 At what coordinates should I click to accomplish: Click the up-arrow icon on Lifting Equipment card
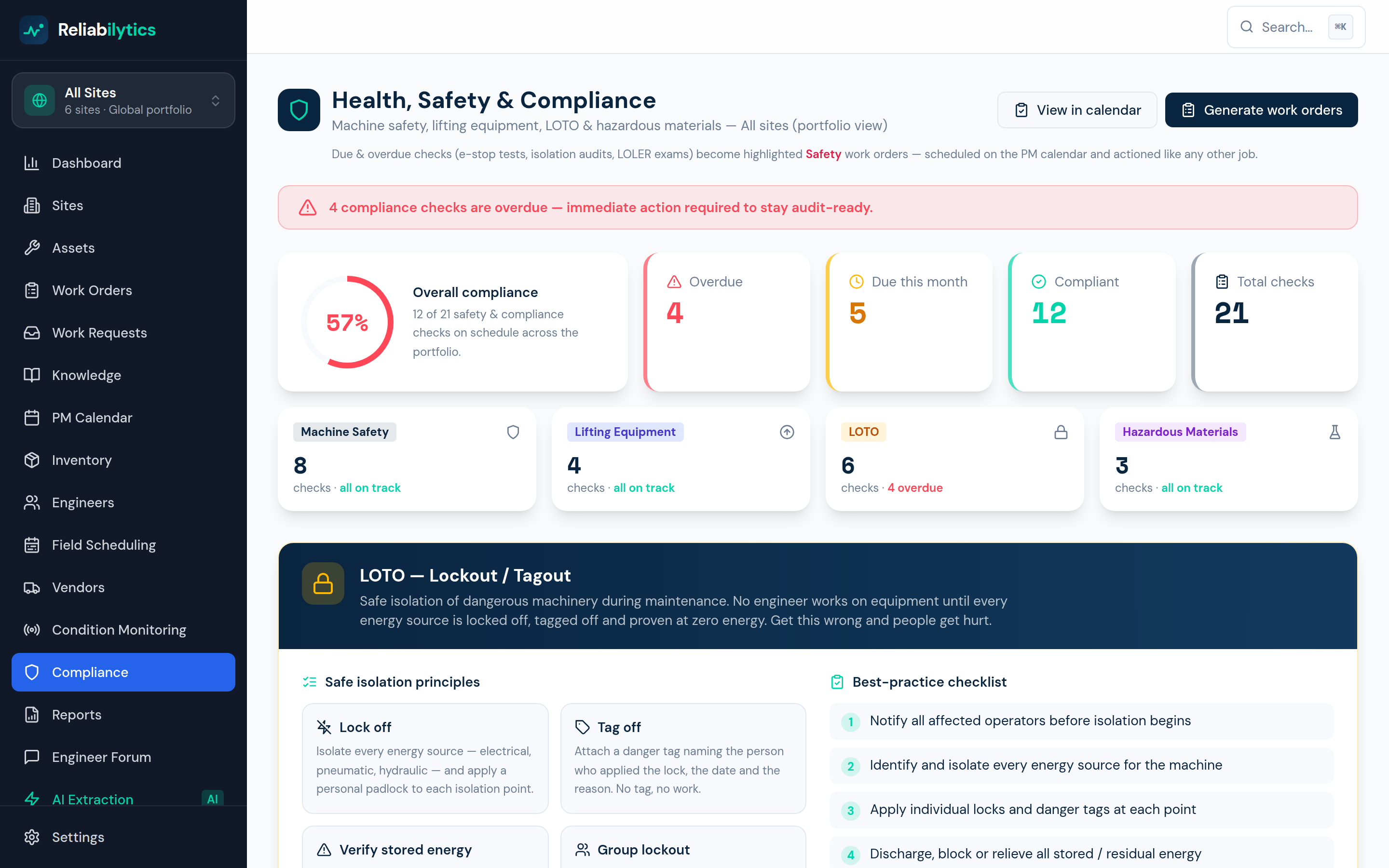click(787, 432)
